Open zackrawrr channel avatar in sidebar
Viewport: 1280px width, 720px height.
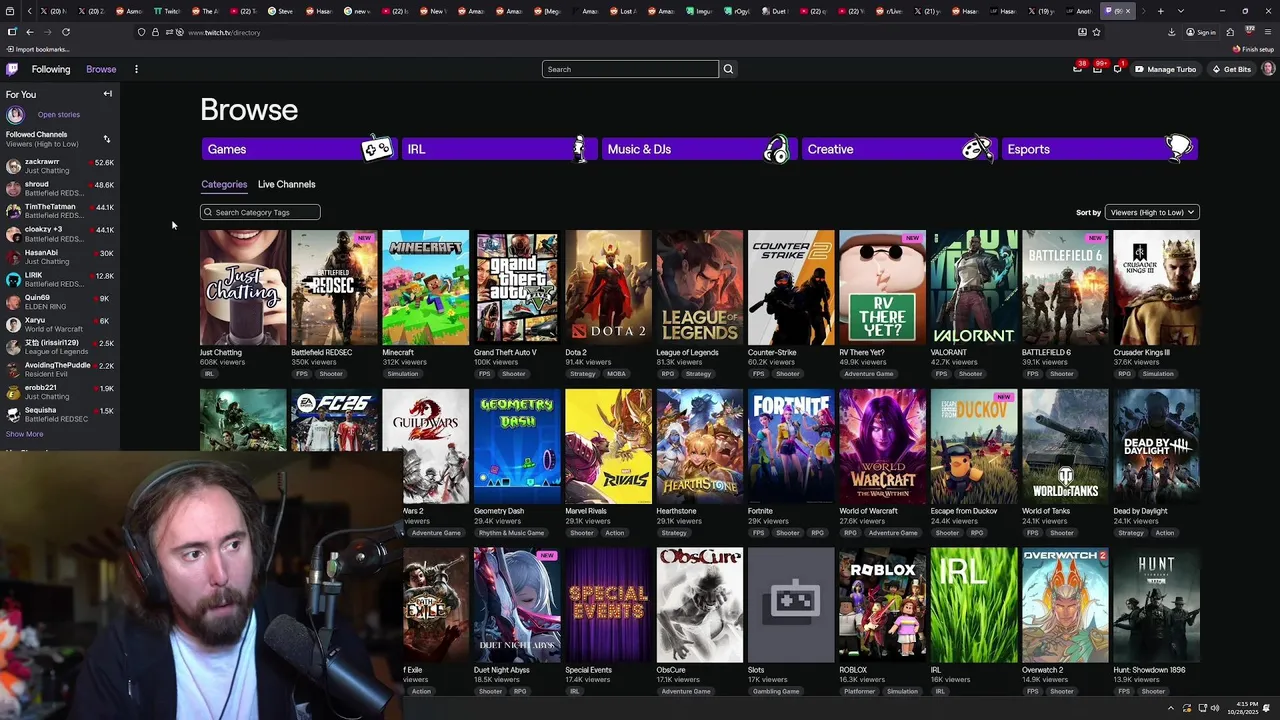(13, 166)
